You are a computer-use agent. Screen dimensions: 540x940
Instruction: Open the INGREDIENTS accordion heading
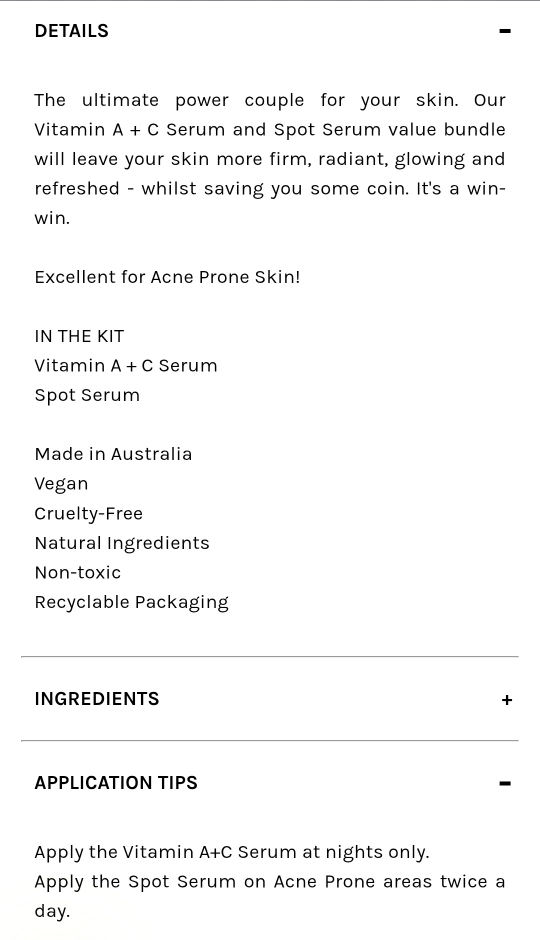pyautogui.click(x=97, y=699)
